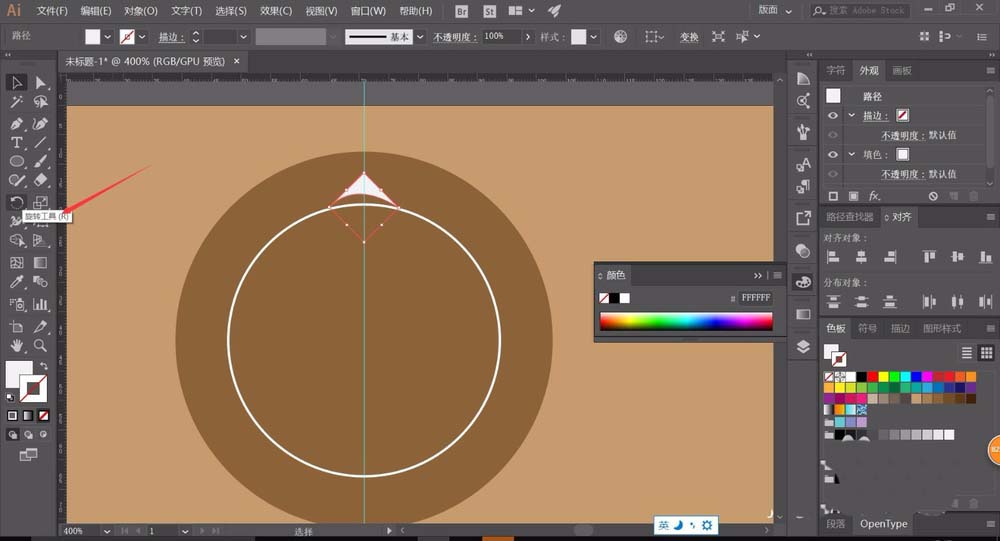Select the Hand tool
This screenshot has width=1000, height=541.
pyautogui.click(x=17, y=346)
